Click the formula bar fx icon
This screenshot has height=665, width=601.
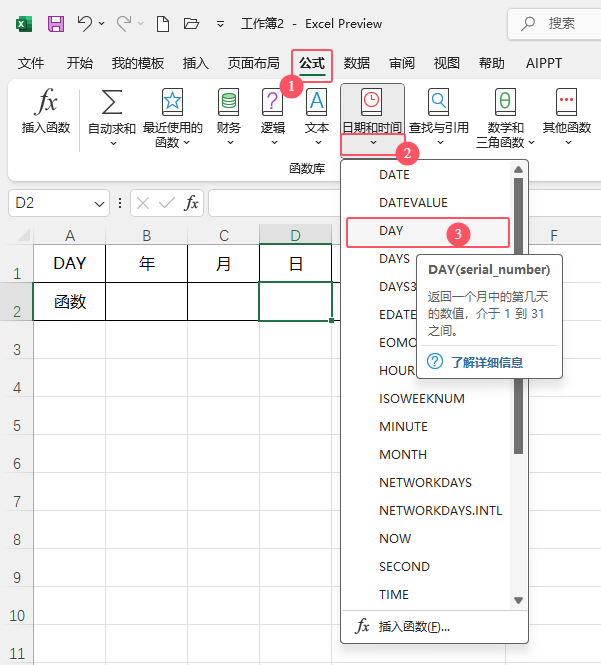coord(191,203)
